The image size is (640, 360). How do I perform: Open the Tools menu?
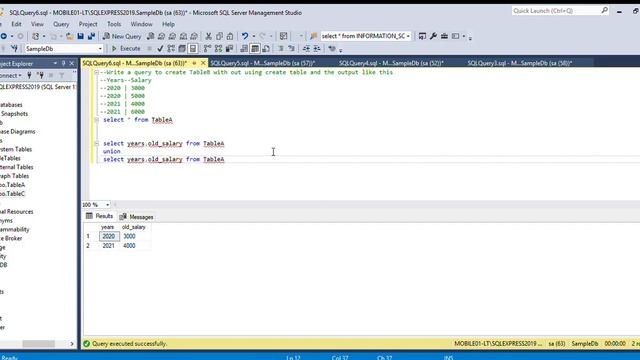click(x=114, y=24)
